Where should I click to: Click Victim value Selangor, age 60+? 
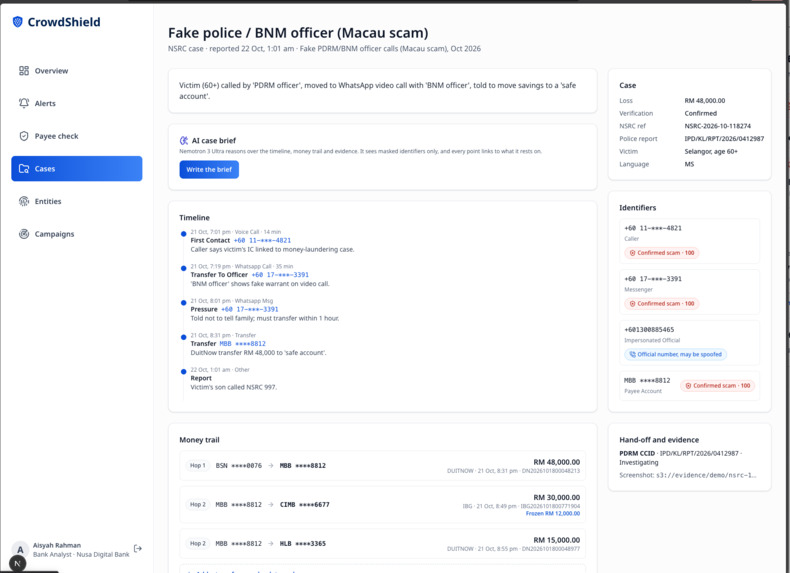coord(711,151)
